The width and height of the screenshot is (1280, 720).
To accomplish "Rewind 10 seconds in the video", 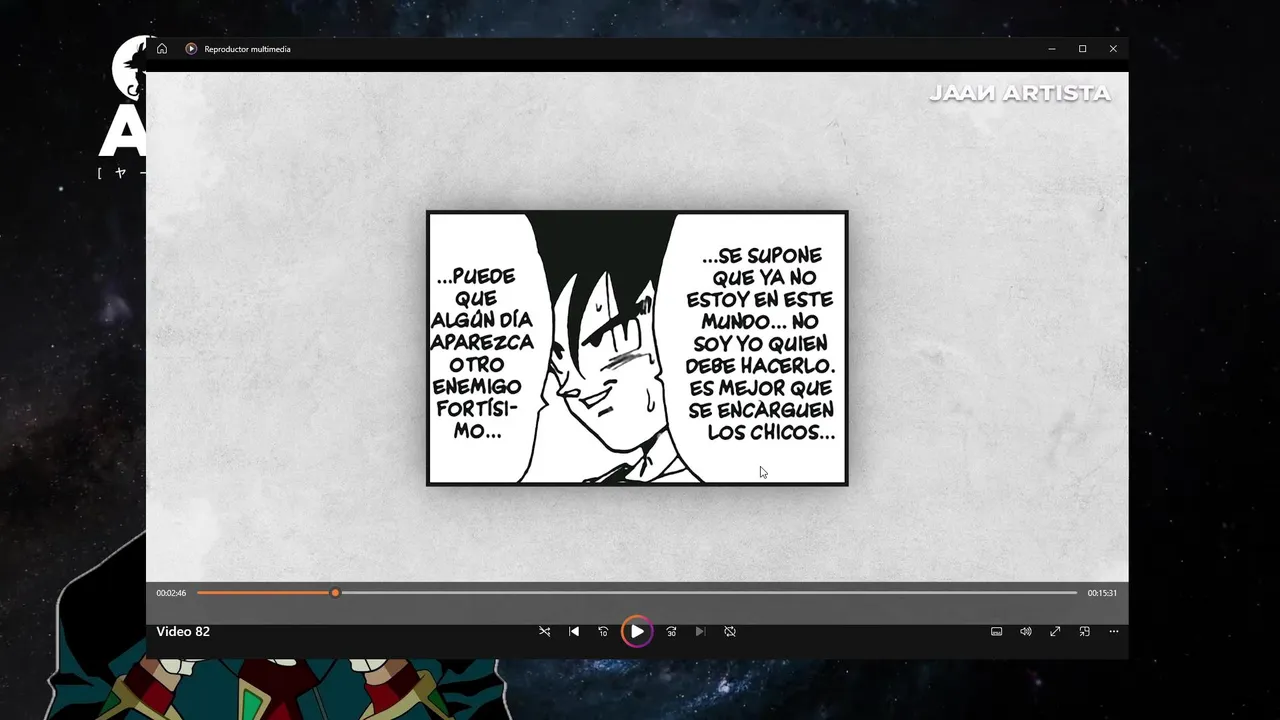I will click(x=603, y=632).
